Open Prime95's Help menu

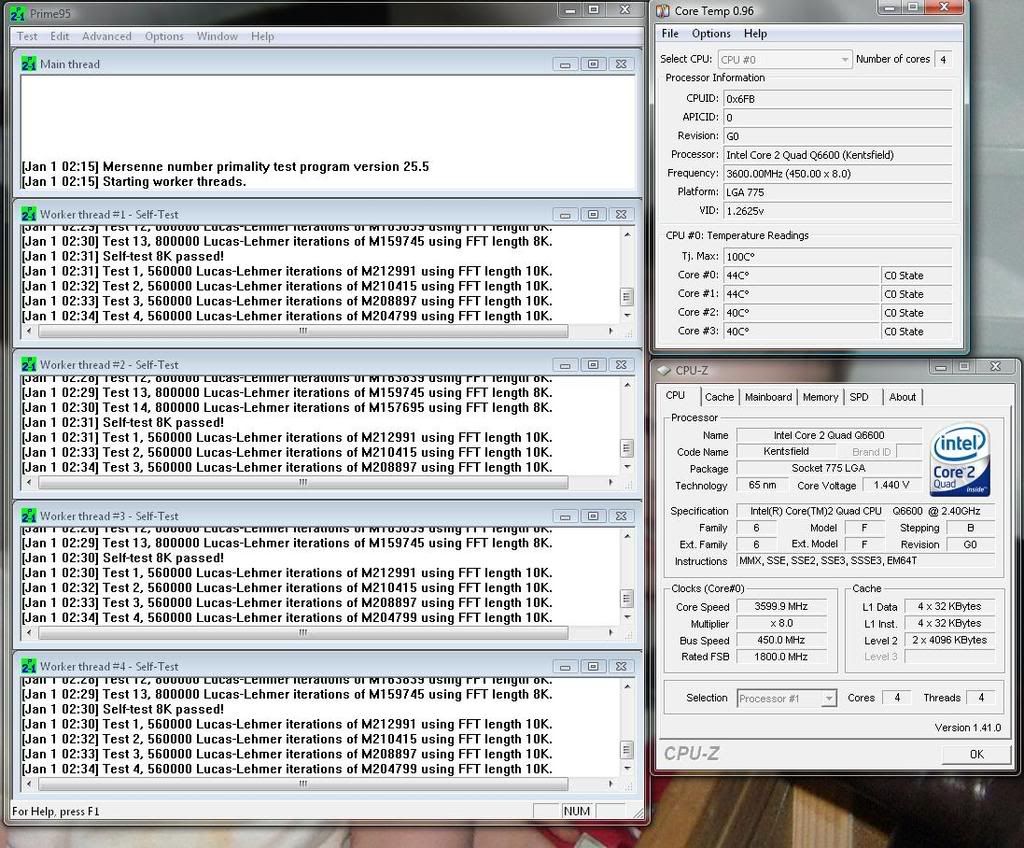(263, 37)
